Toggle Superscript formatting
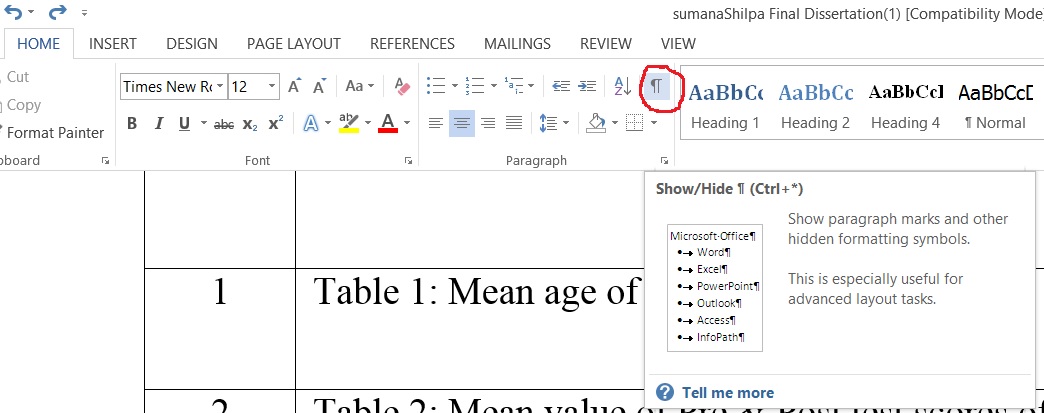The height and width of the screenshot is (413, 1044). [x=276, y=123]
